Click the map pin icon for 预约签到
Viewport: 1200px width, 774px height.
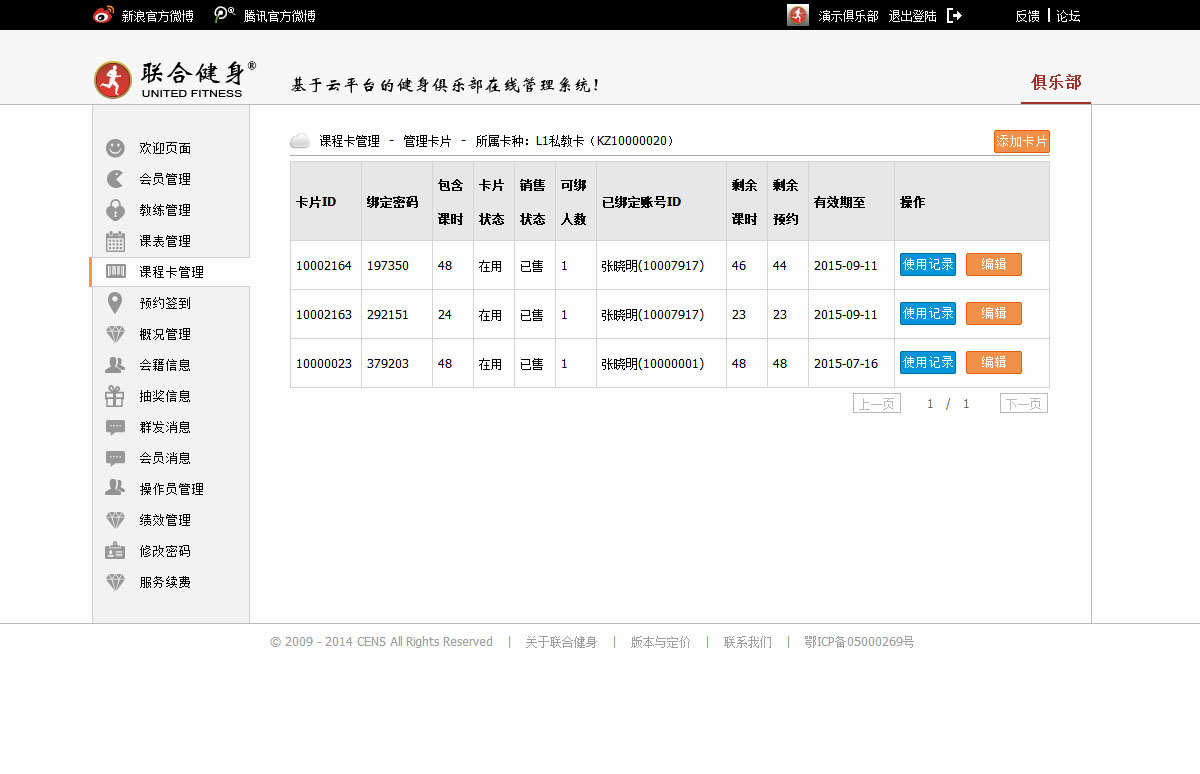[116, 303]
